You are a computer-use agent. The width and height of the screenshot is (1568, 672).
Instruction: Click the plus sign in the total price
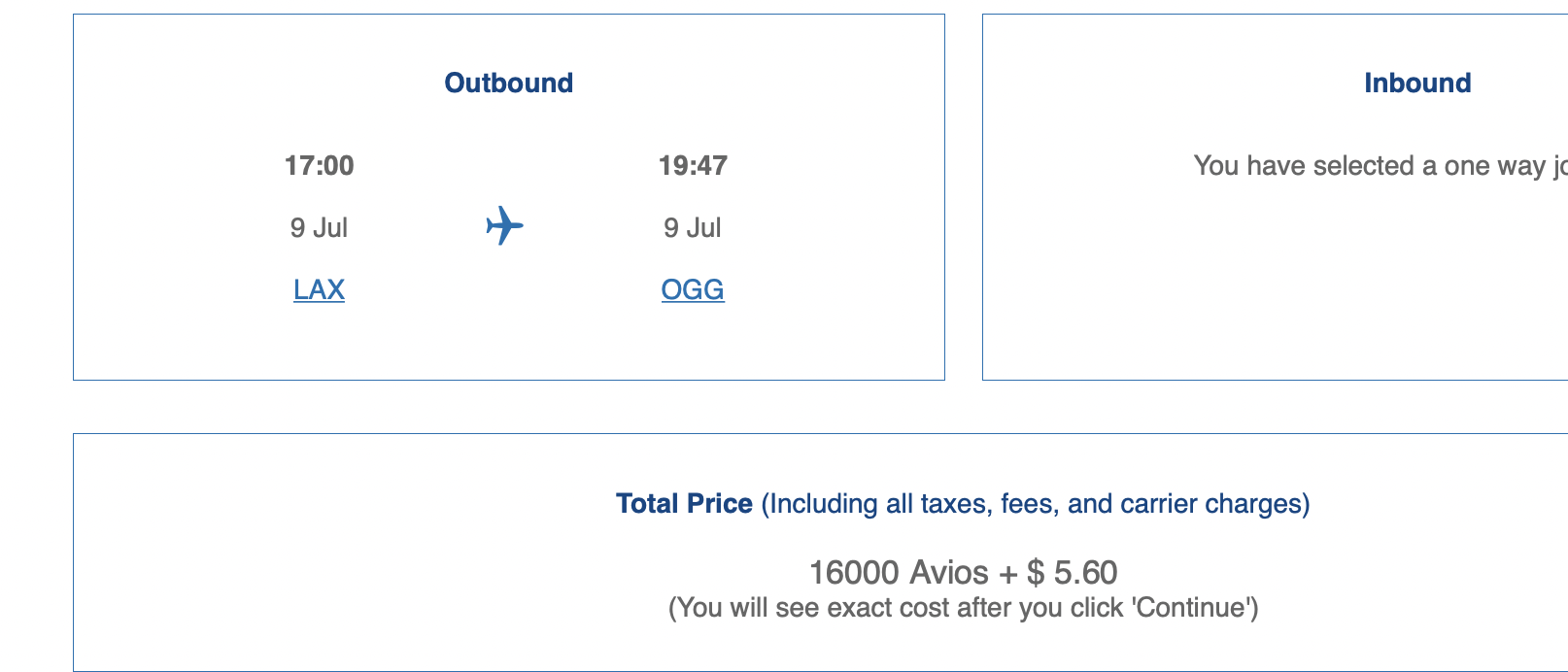1007,574
